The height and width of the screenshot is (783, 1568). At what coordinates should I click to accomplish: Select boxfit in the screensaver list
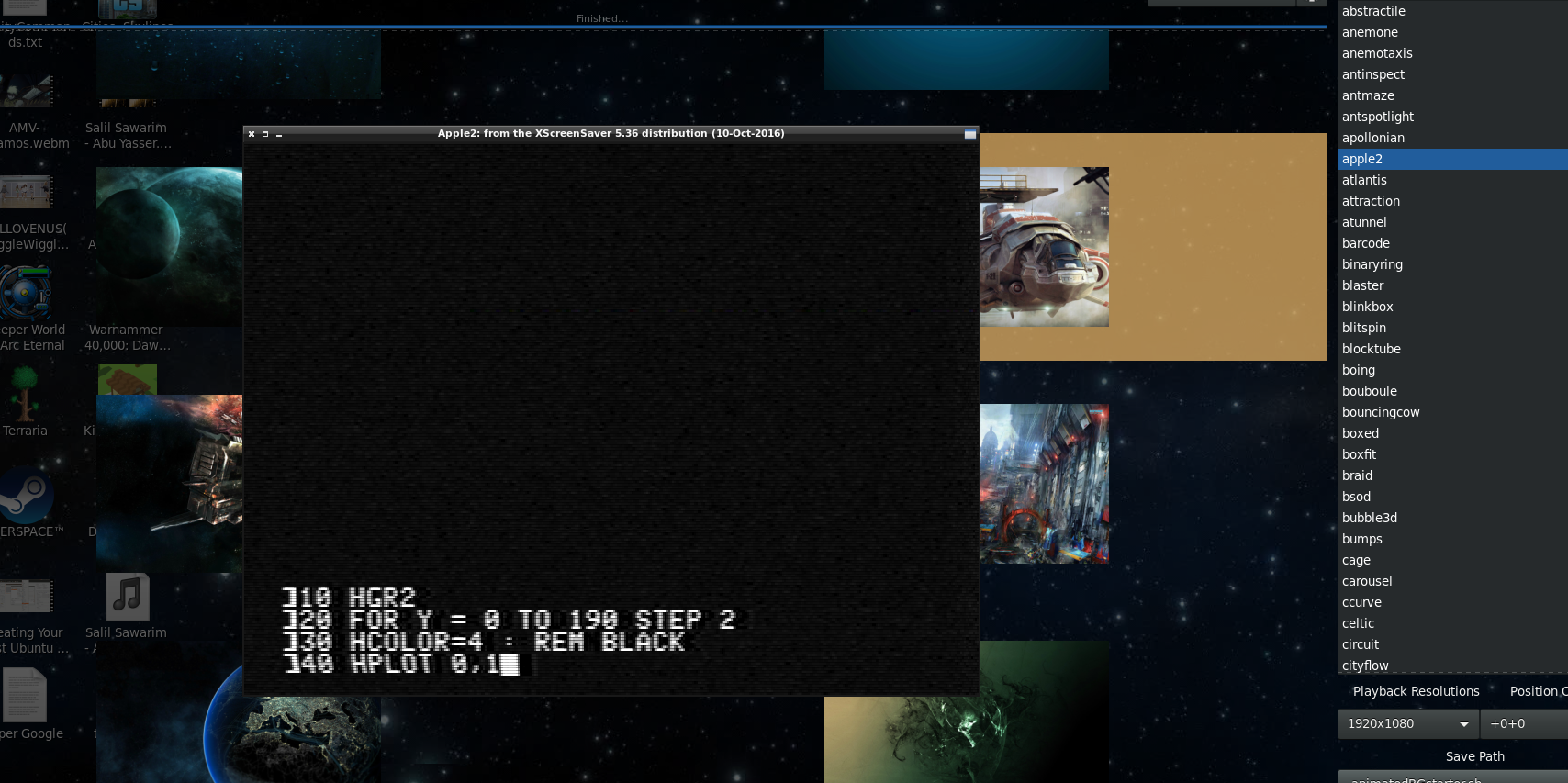pyautogui.click(x=1452, y=454)
